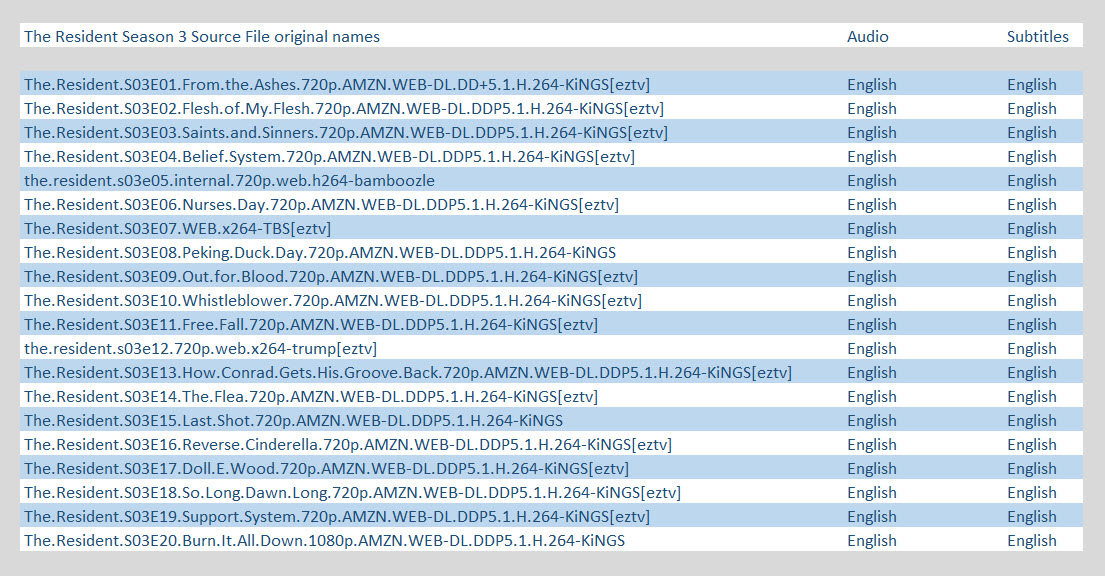Viewport: 1105px width, 576px height.
Task: Click the Audio cell for S03E14 The.Flea
Action: [x=872, y=396]
